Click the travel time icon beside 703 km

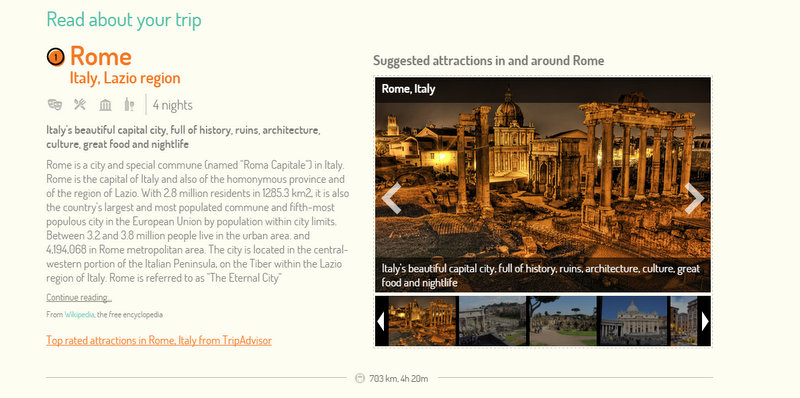pos(360,378)
